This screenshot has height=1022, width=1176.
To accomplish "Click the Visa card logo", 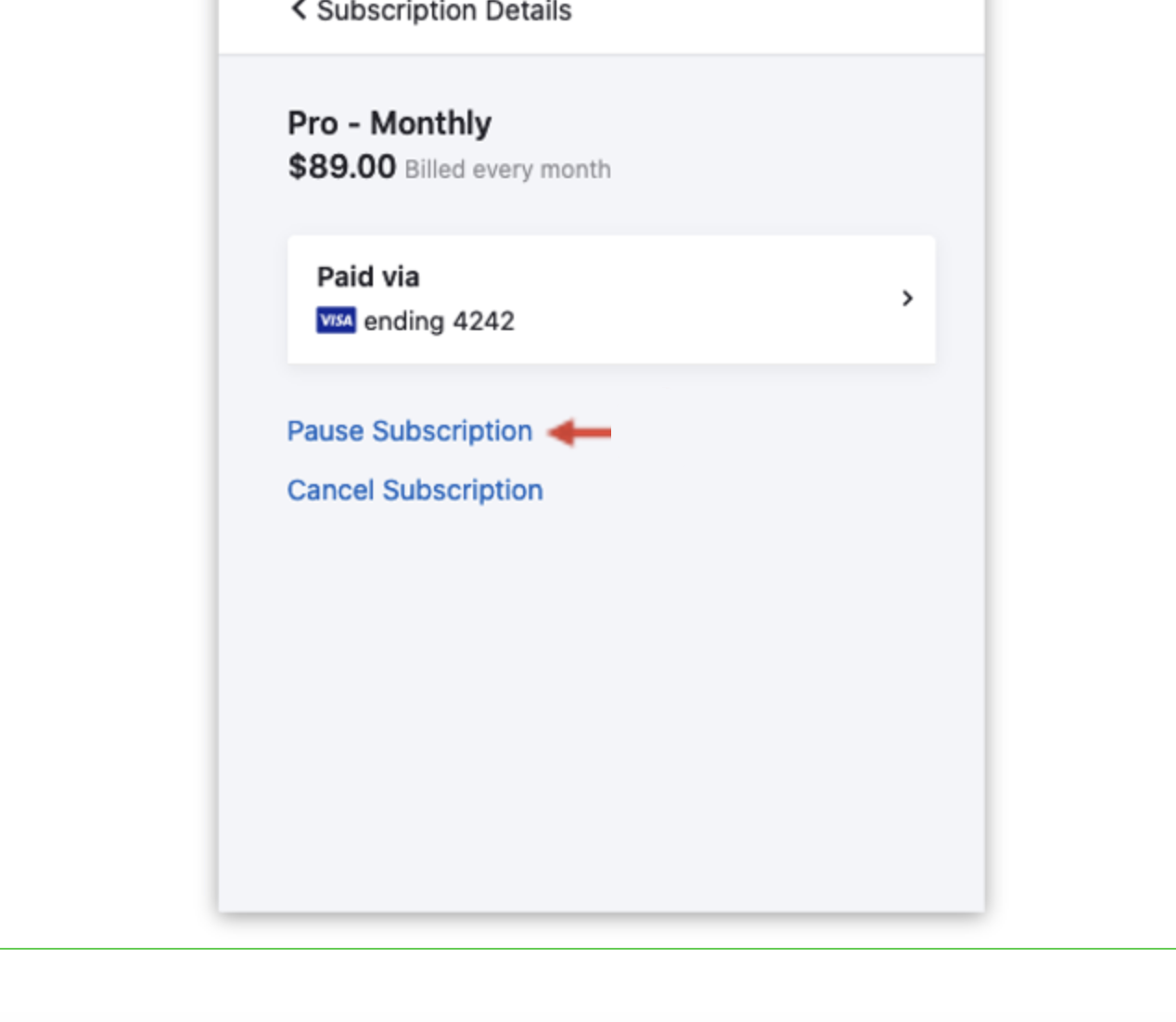I will pos(336,321).
